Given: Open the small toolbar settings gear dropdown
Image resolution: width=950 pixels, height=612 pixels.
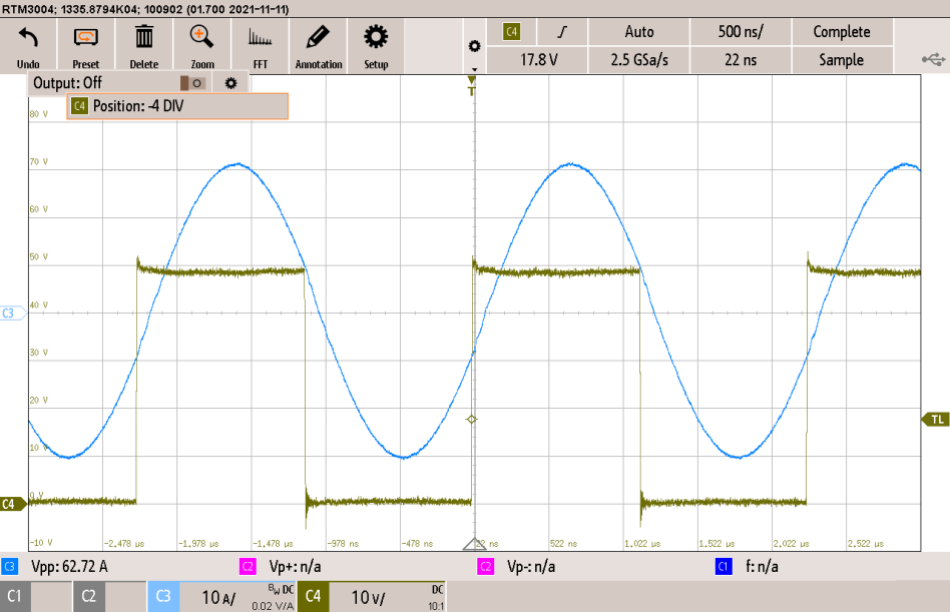Looking at the screenshot, I should pos(474,47).
